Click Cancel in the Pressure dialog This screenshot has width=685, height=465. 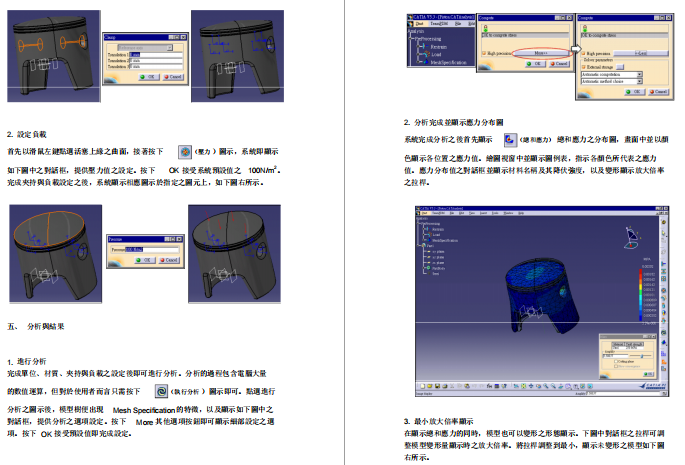(169, 260)
